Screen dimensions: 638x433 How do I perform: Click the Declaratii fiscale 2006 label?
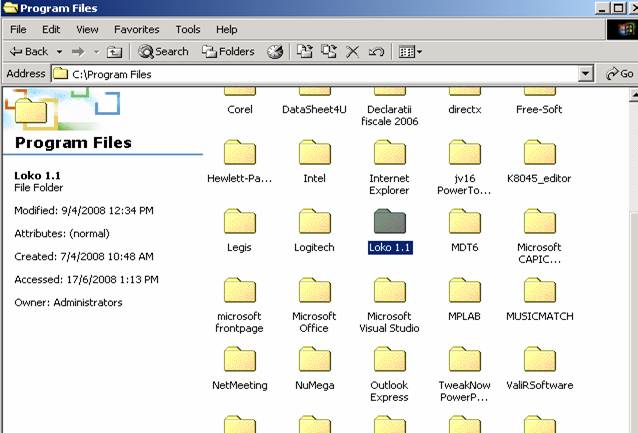click(390, 115)
